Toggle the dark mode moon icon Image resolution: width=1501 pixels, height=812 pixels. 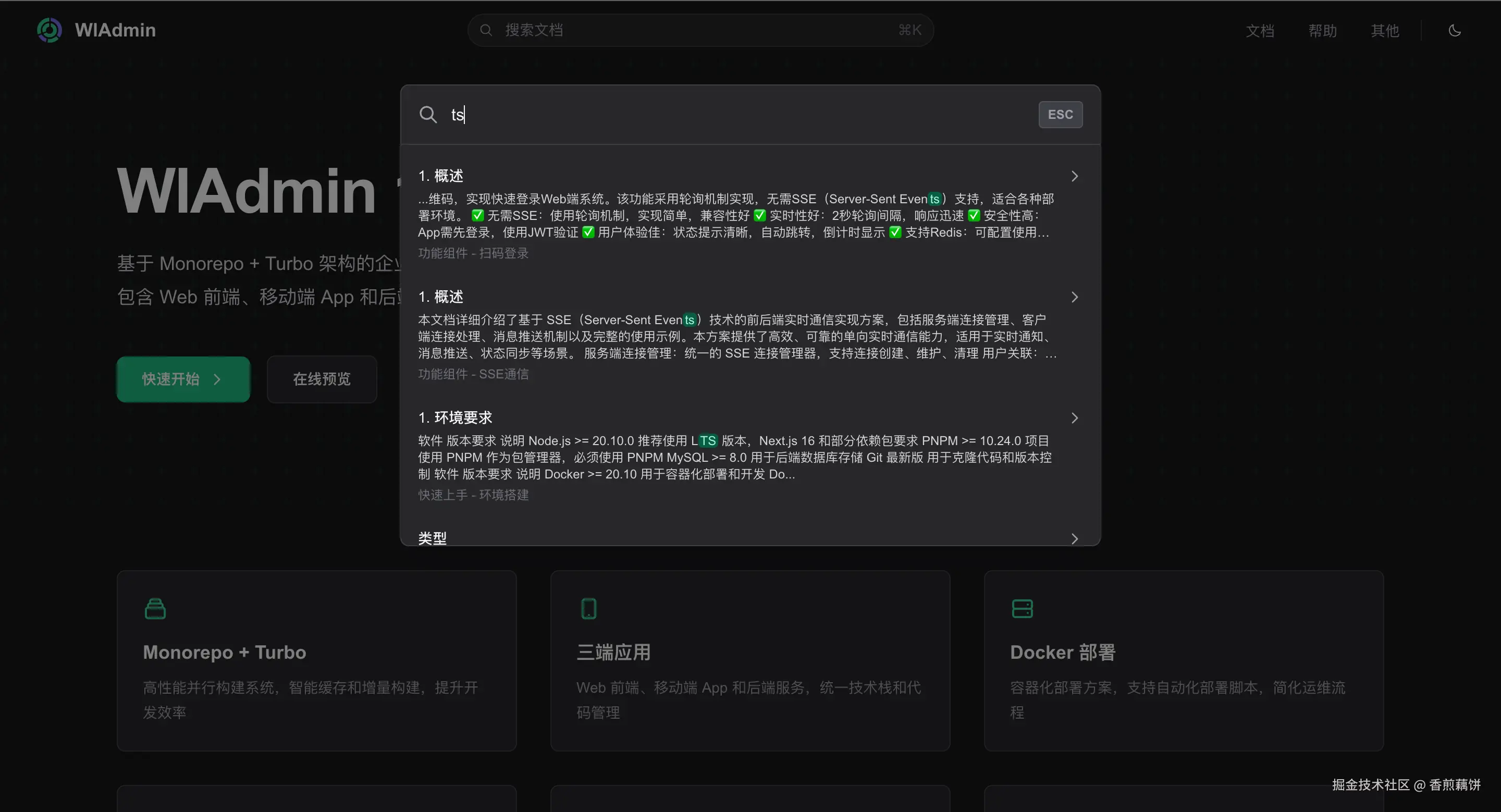[x=1455, y=30]
